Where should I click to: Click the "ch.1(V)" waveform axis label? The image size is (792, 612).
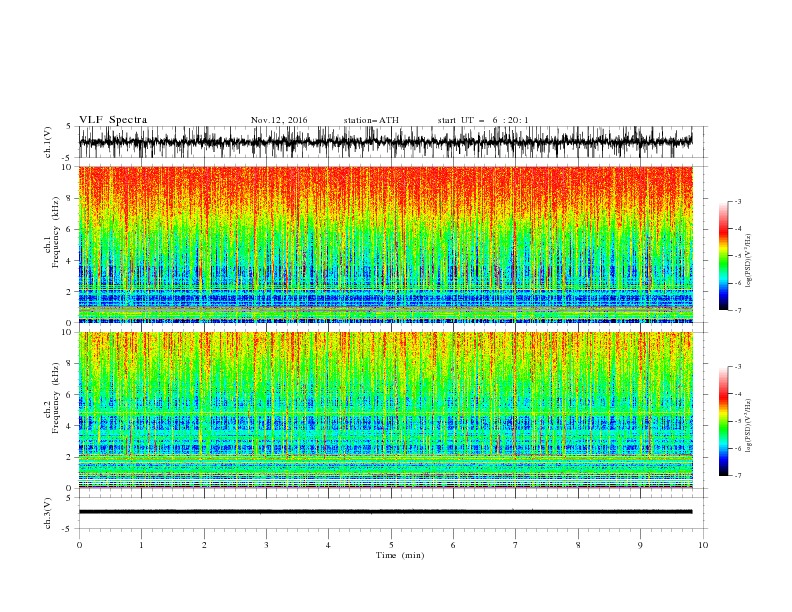pos(48,142)
